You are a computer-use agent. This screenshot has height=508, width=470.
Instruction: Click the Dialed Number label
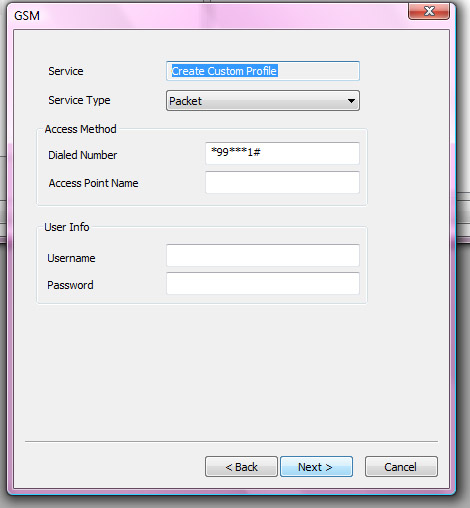83,155
